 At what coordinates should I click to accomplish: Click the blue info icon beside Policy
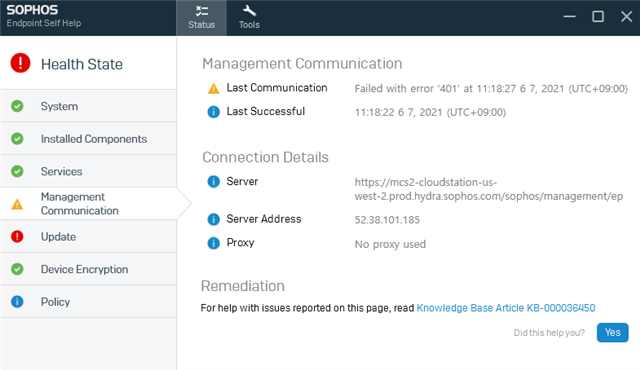pos(17,302)
